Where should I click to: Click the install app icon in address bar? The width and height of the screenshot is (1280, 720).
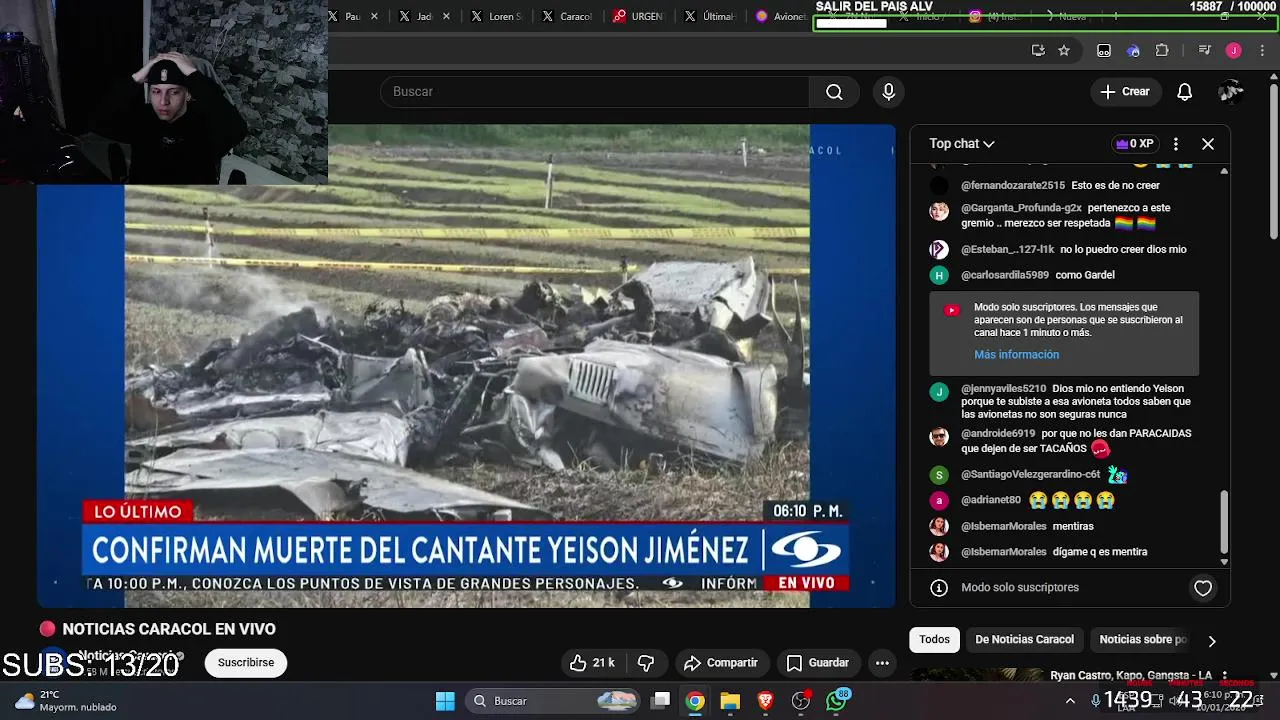coord(1038,51)
